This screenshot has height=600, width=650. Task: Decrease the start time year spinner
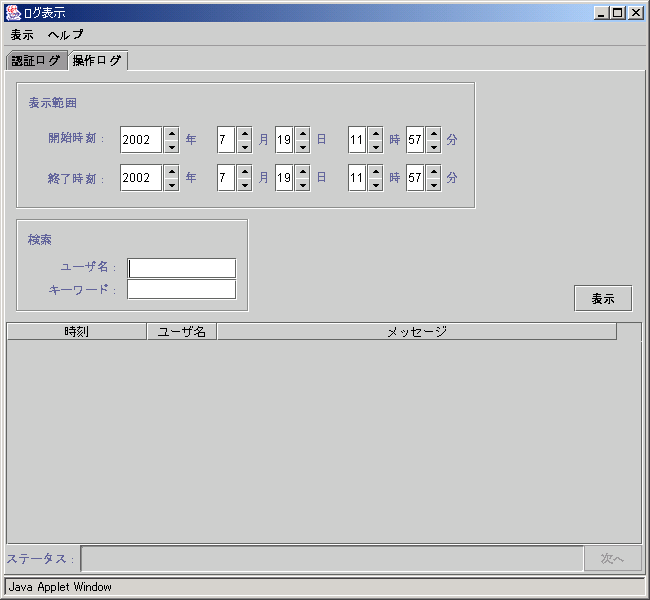[171, 146]
